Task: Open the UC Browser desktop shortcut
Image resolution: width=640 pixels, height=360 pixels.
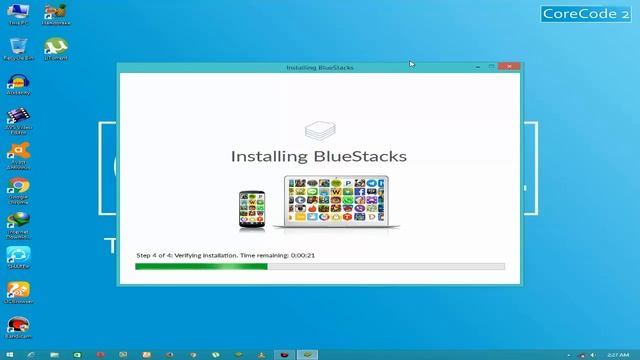Action: click(x=18, y=292)
